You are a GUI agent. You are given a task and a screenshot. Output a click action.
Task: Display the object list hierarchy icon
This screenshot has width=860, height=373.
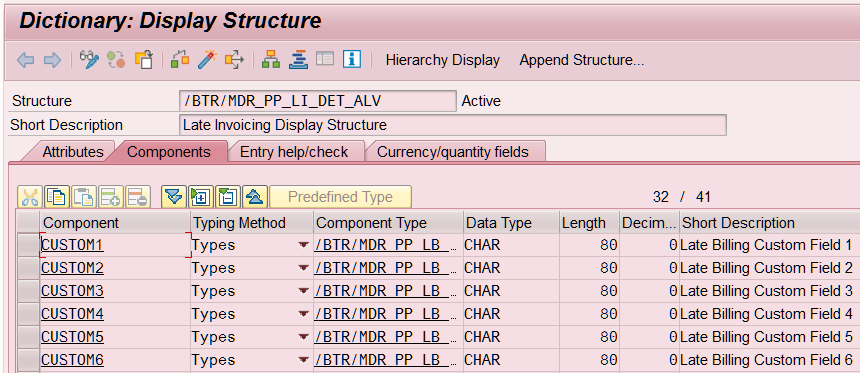point(270,59)
